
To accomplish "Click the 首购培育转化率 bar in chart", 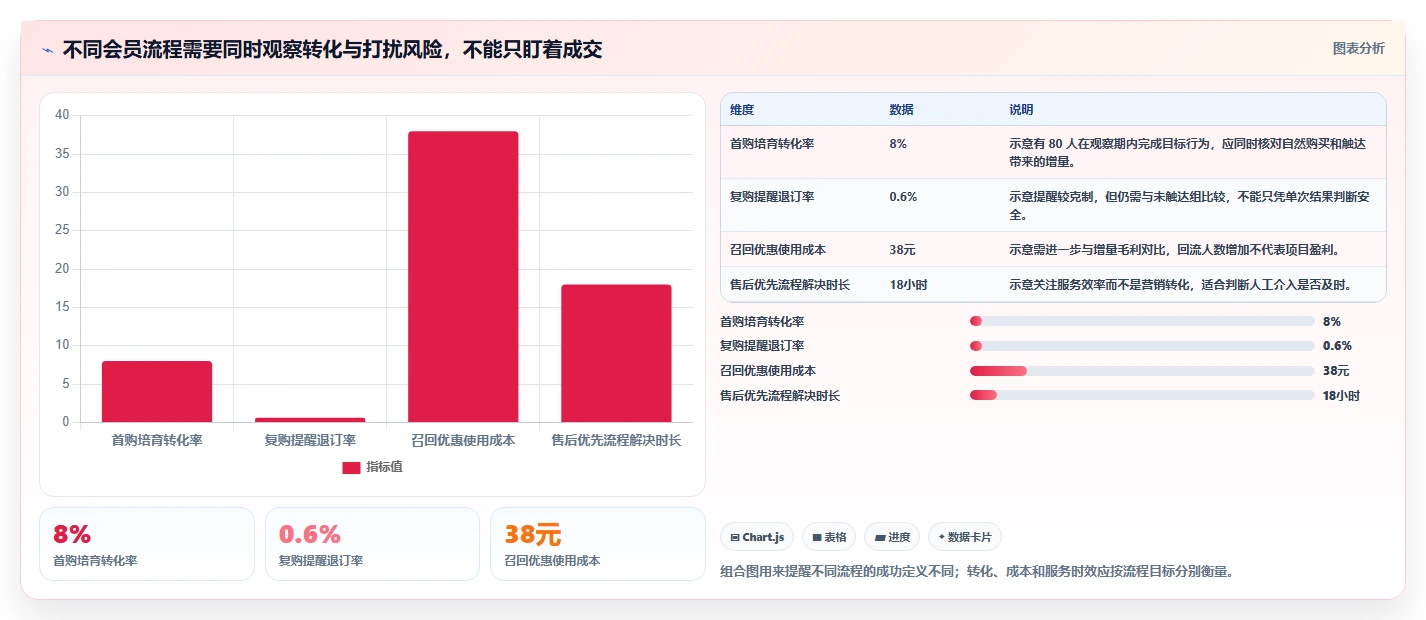I will (157, 391).
